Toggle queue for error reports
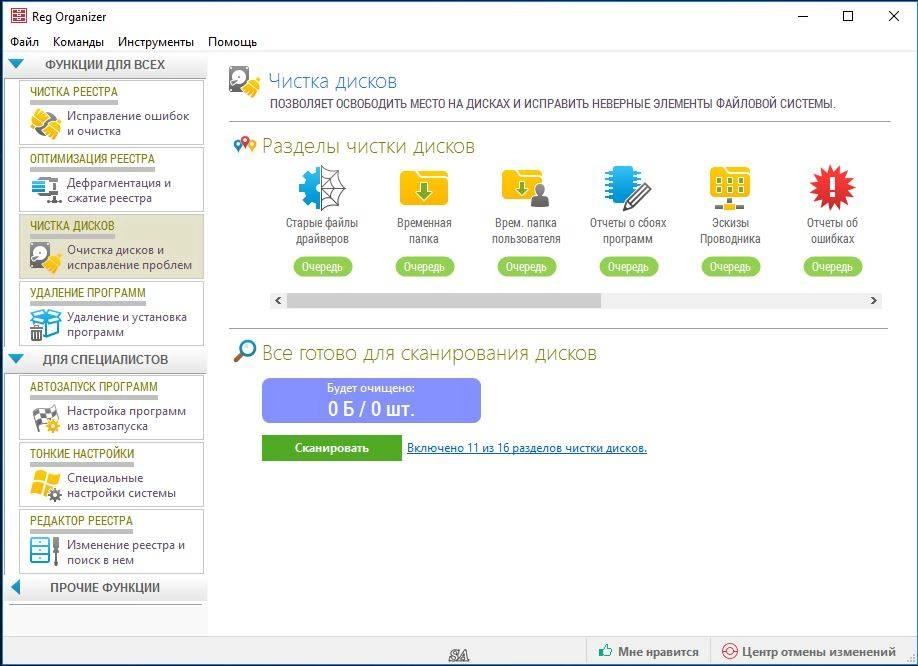The width and height of the screenshot is (918, 666). point(832,267)
